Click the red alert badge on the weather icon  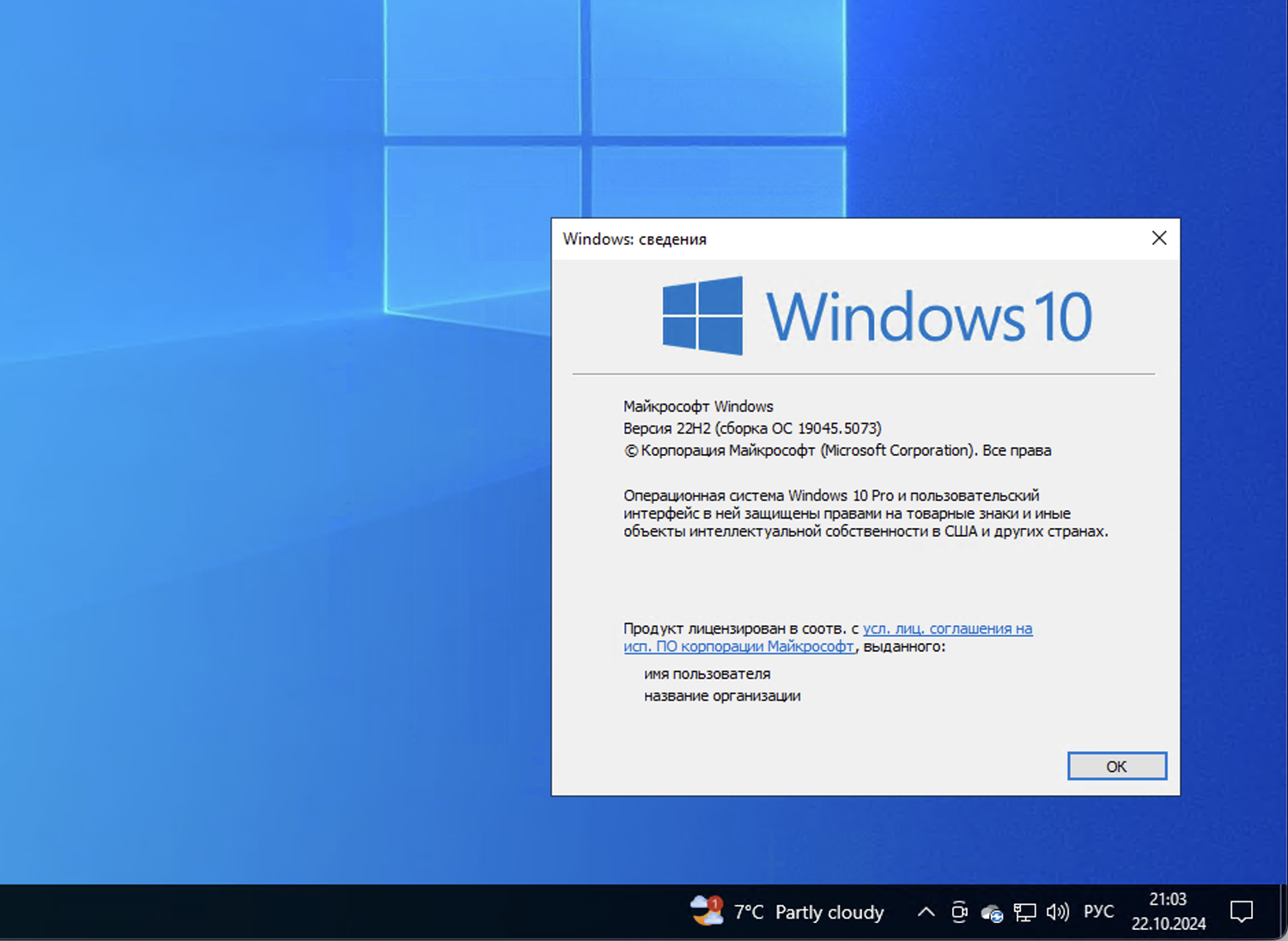tap(714, 902)
